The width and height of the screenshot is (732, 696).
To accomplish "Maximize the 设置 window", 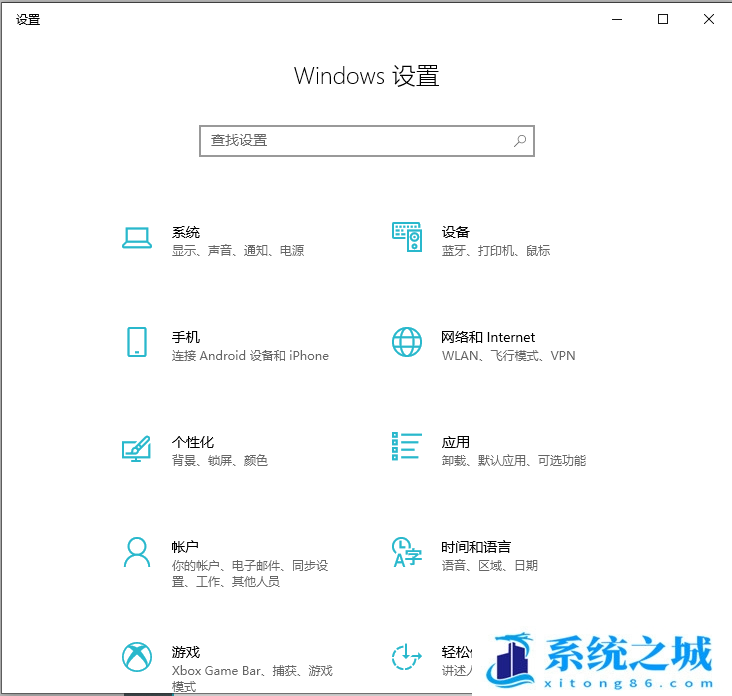I will click(x=663, y=20).
